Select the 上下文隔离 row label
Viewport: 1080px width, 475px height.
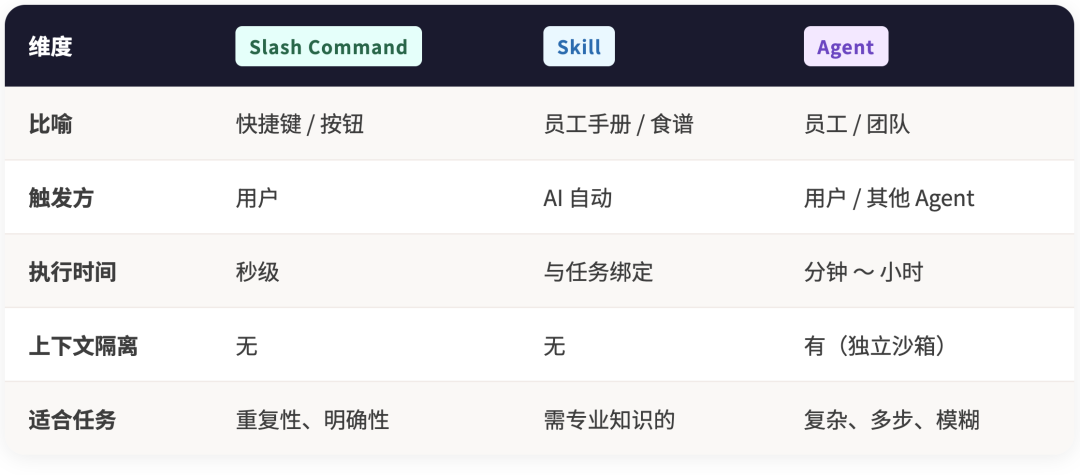(84, 346)
